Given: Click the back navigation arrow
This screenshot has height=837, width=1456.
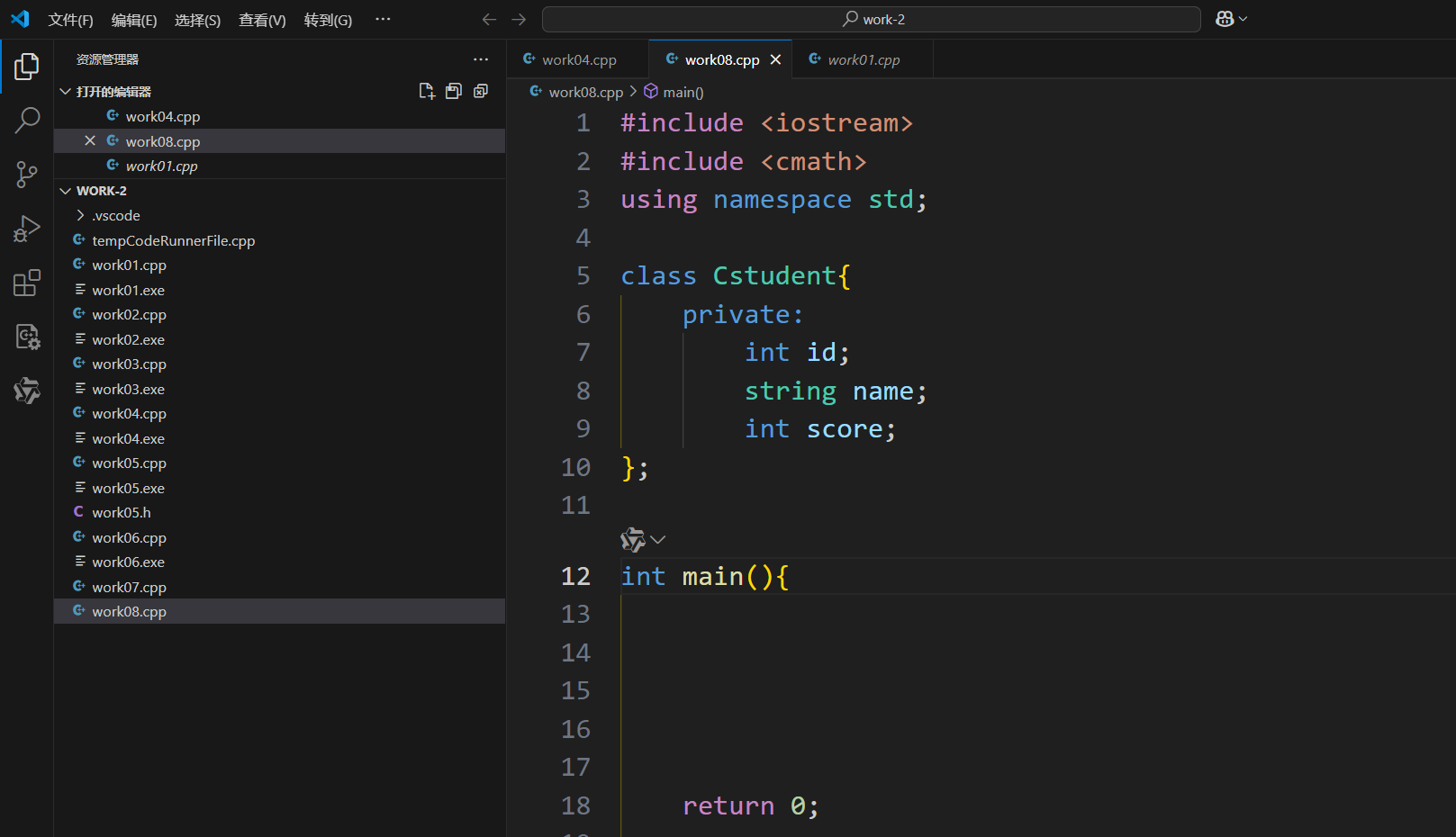Looking at the screenshot, I should (489, 18).
